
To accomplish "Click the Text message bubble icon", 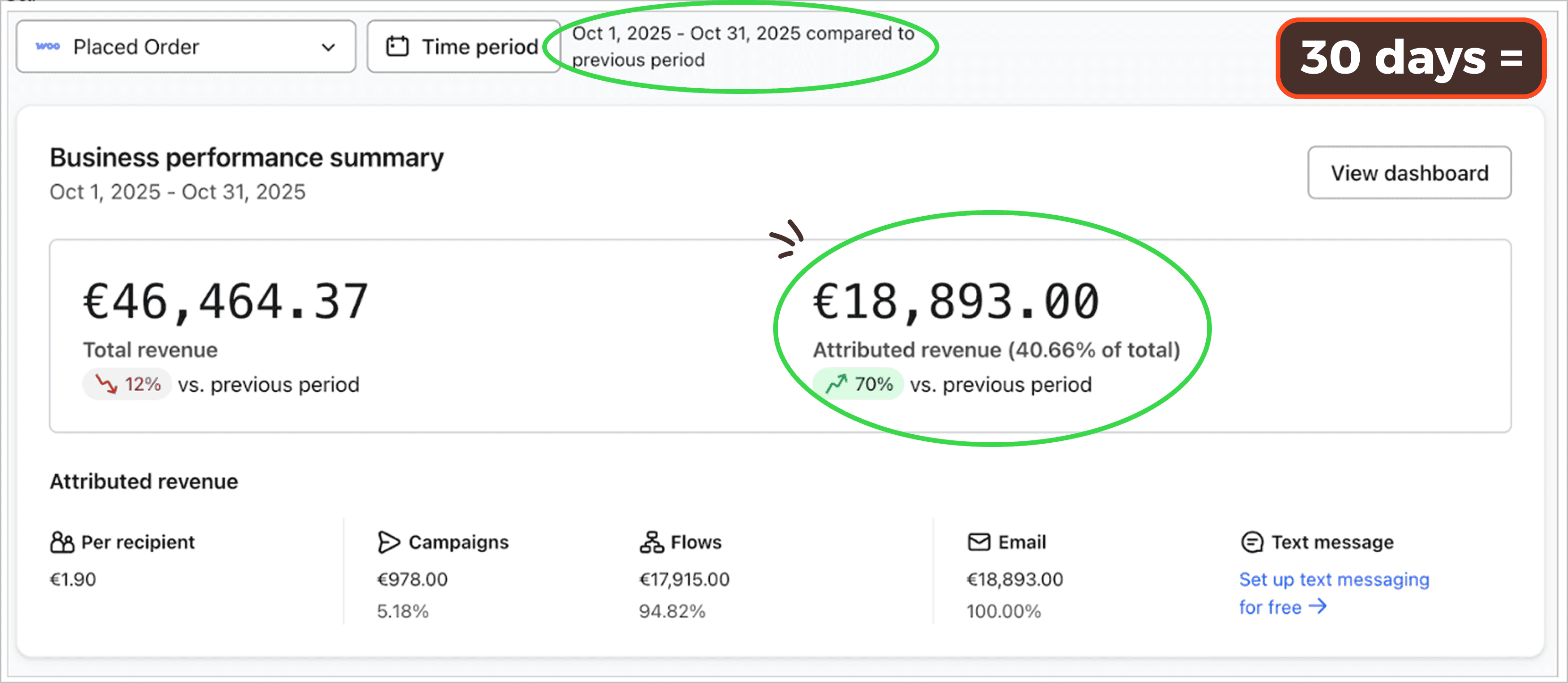I will 1252,541.
